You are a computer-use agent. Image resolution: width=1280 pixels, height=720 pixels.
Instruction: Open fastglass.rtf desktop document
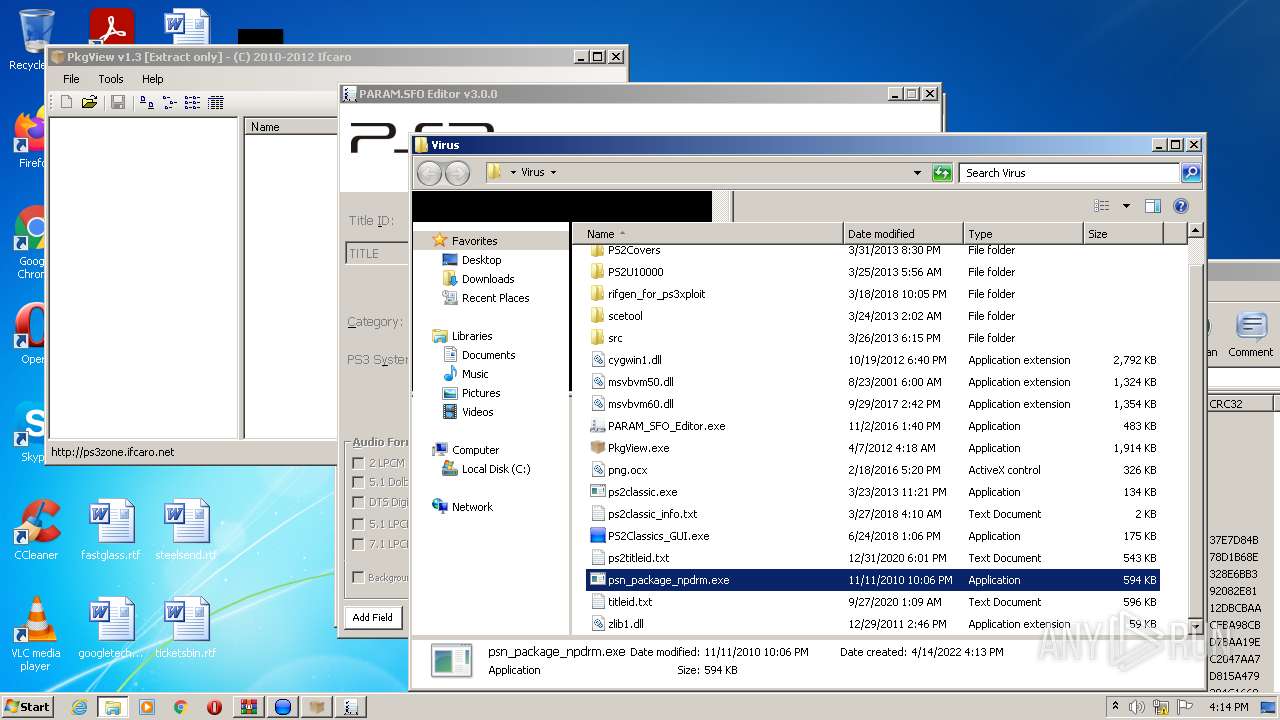110,530
